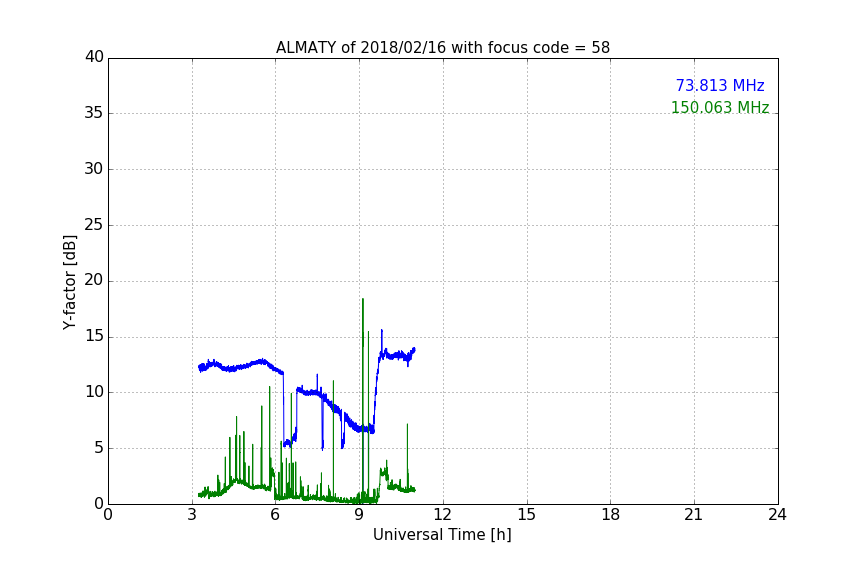This screenshot has height=576, width=864.
Task: Click the y-axis tick label '5'
Action: pos(99,448)
